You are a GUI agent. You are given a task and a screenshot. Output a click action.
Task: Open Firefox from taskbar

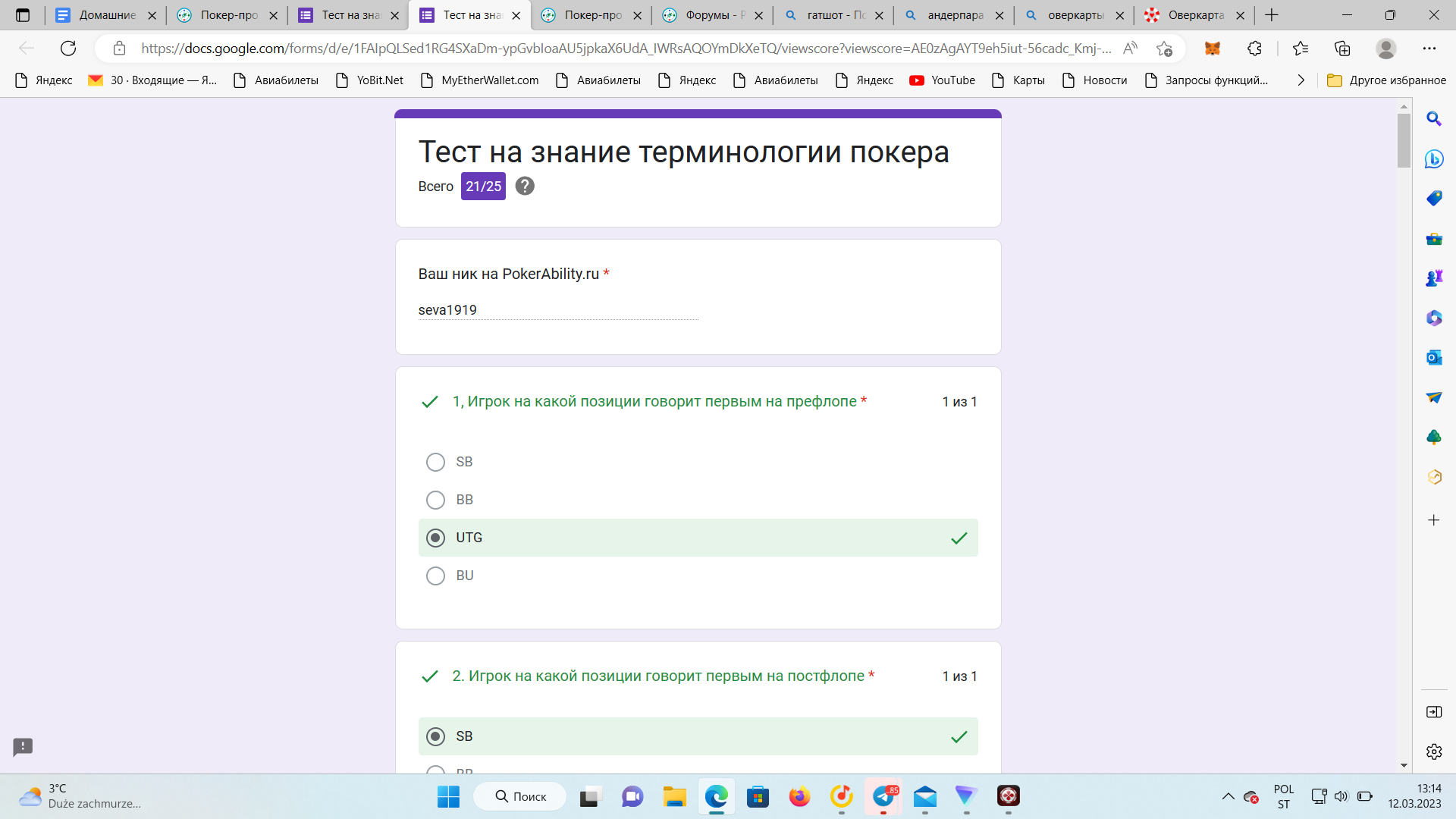(799, 796)
